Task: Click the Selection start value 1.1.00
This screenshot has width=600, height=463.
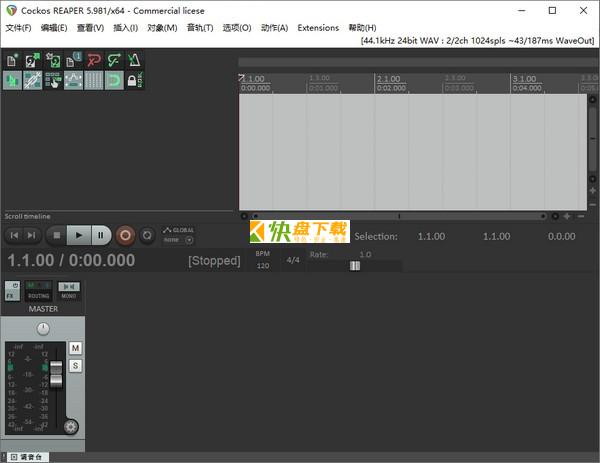Action: coord(431,236)
